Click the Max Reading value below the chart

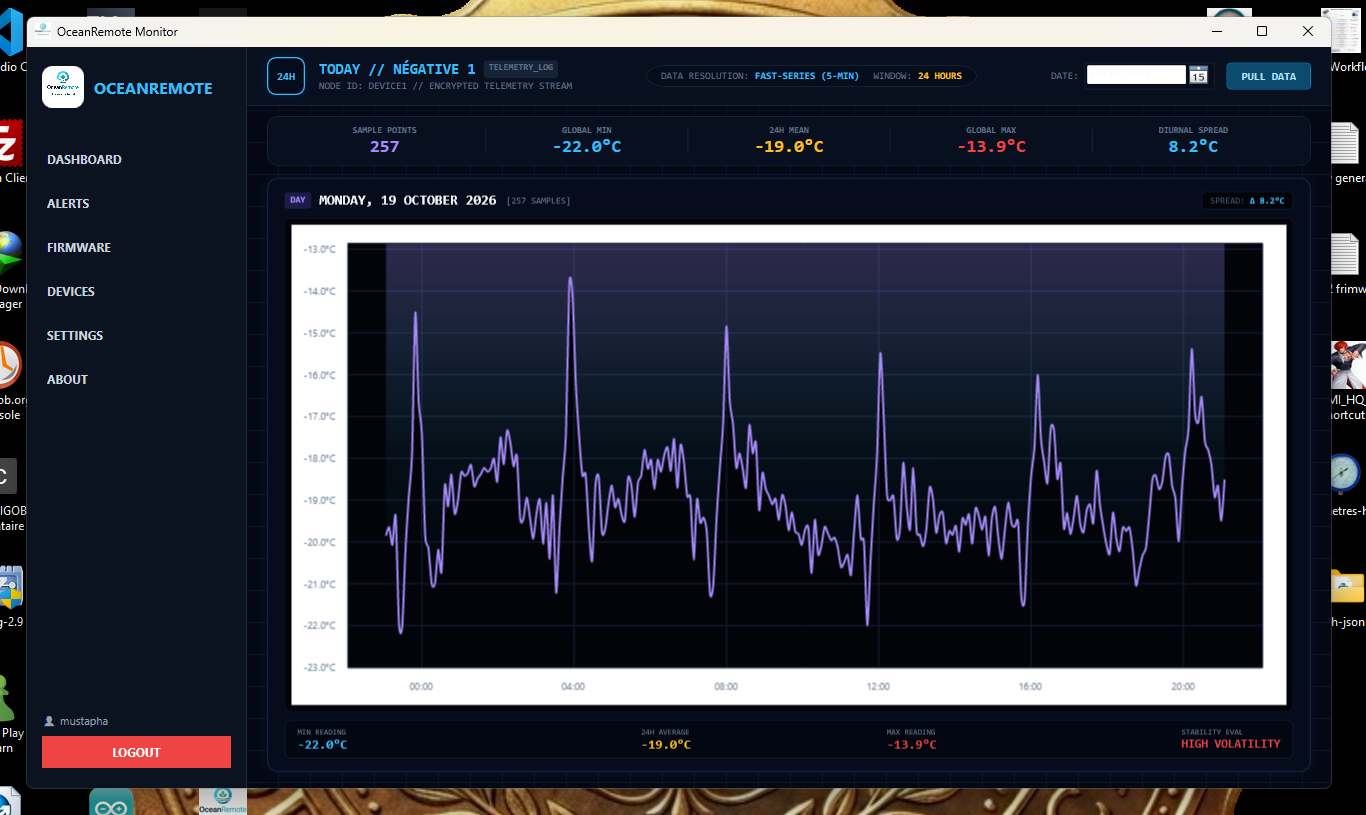coord(911,744)
